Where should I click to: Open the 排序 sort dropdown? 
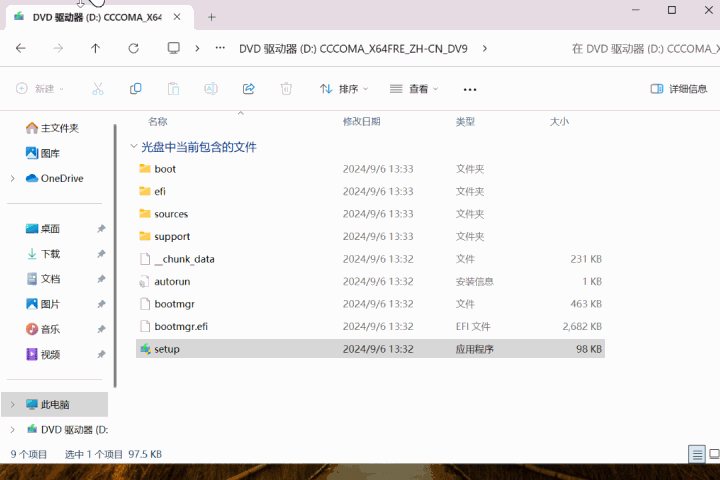344,89
